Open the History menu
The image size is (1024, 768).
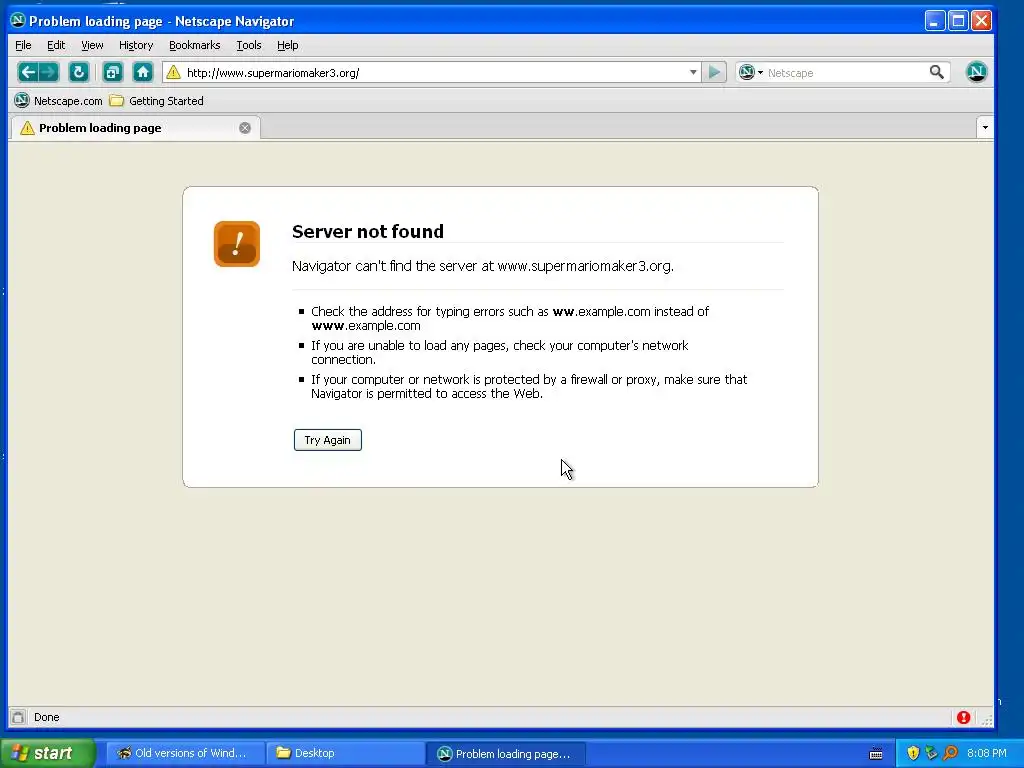[x=136, y=45]
